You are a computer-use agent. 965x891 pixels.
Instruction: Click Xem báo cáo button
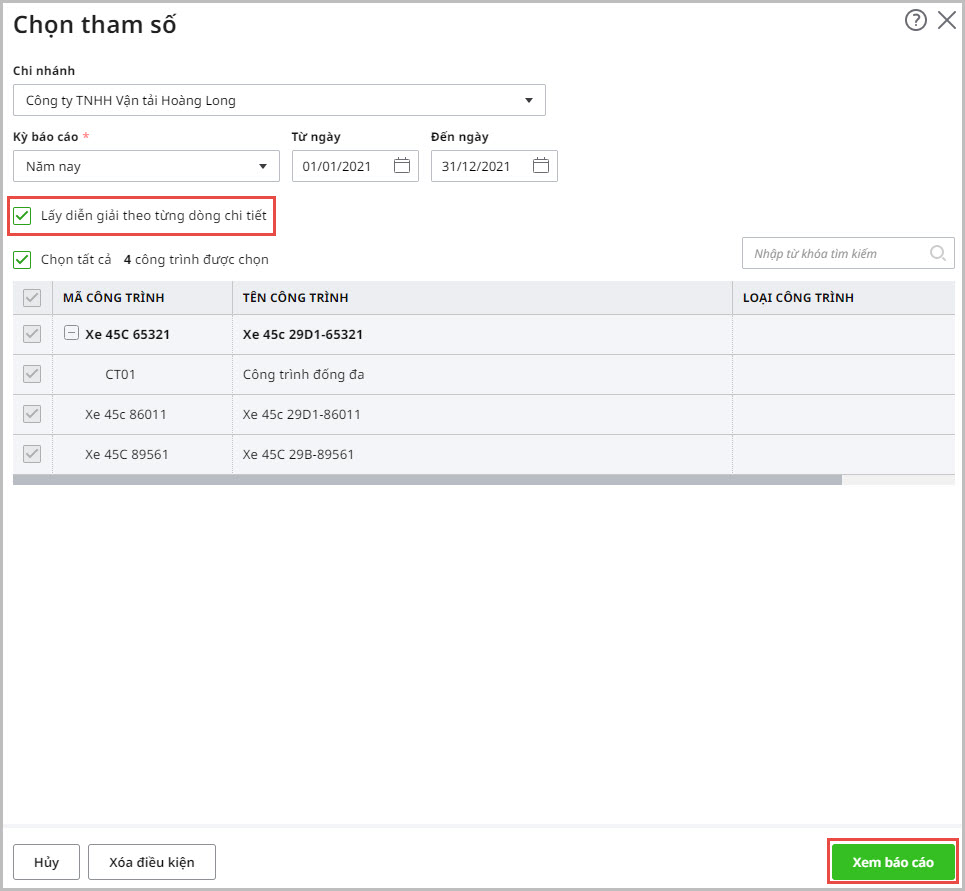tap(892, 862)
